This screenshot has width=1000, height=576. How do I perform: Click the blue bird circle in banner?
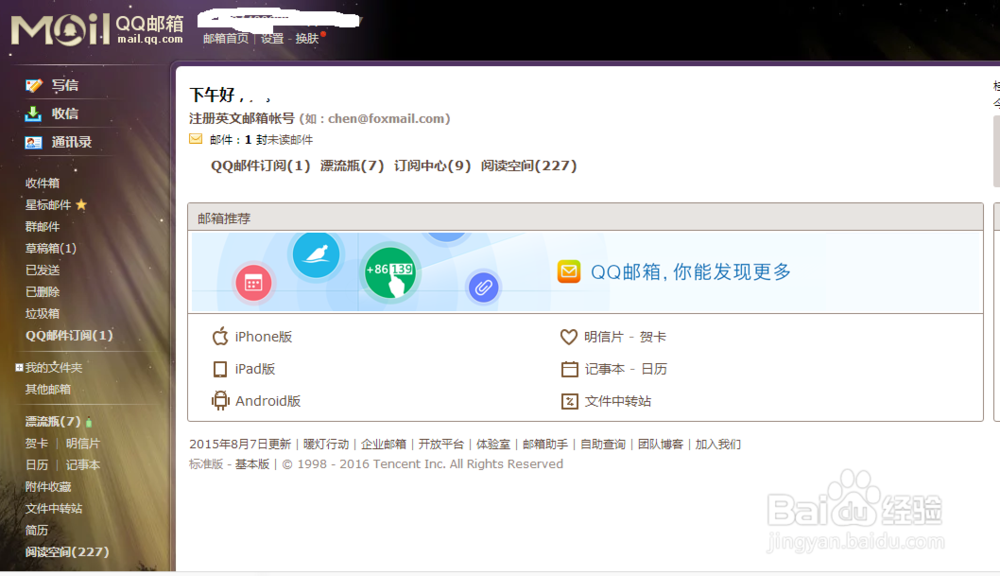(x=316, y=255)
